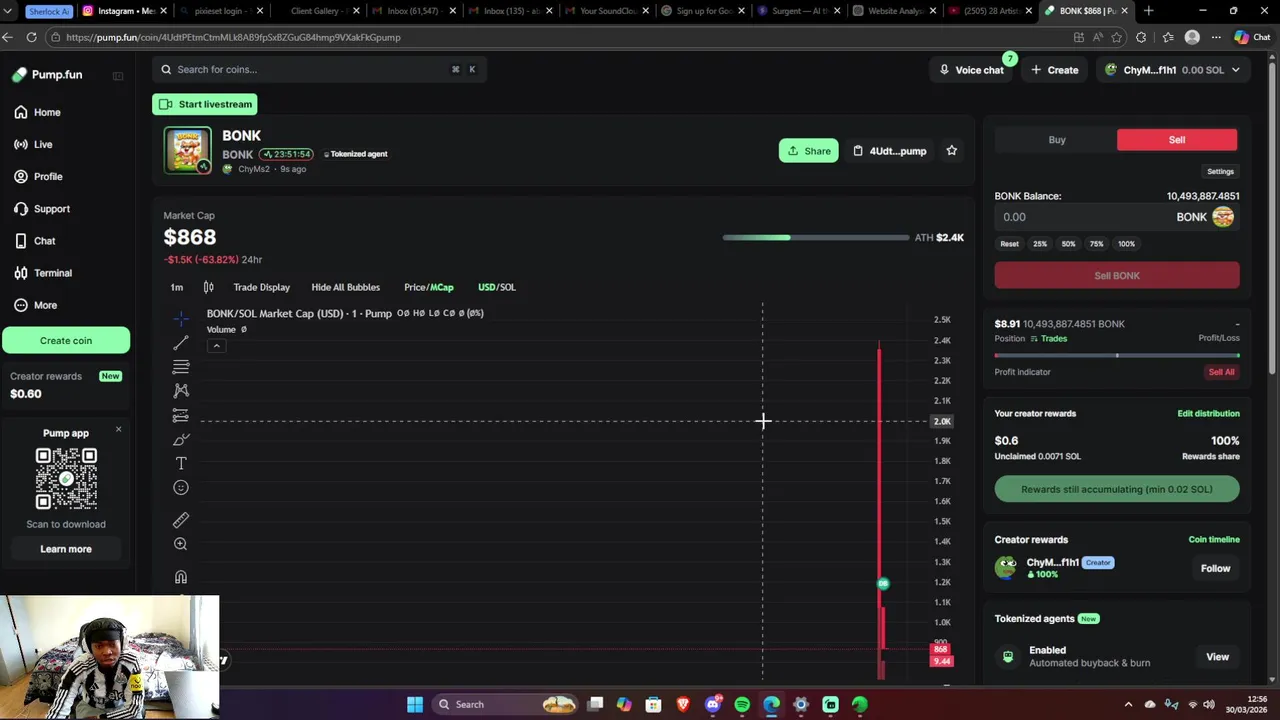Select the brush drawing tool

181,439
